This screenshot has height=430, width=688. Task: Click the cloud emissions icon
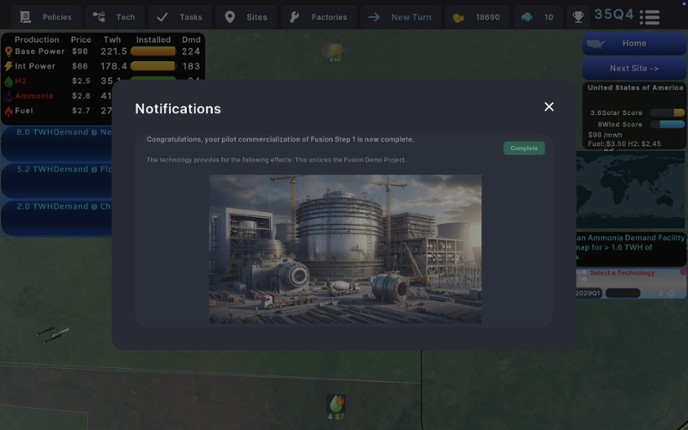[x=527, y=17]
